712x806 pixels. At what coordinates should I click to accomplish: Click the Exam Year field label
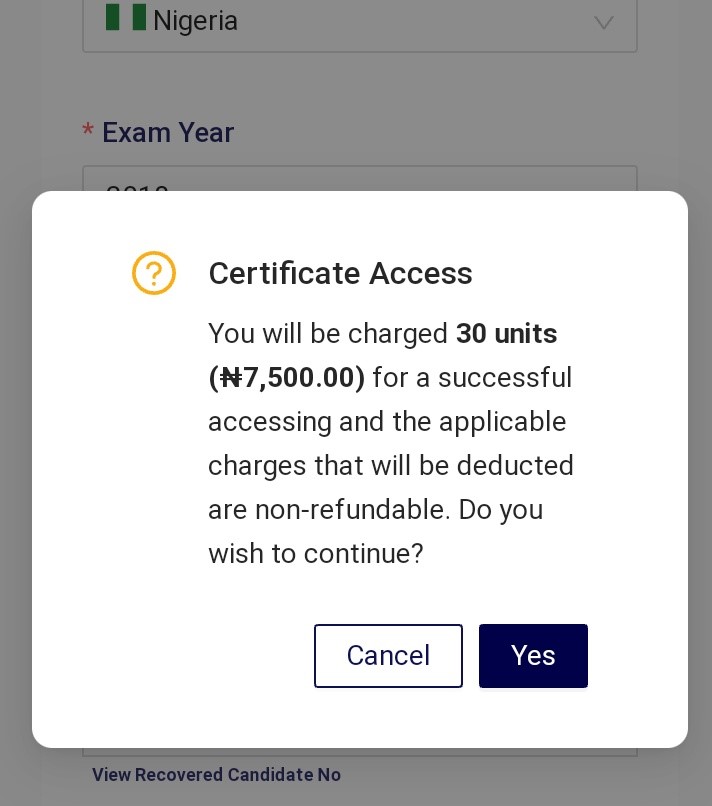click(168, 132)
